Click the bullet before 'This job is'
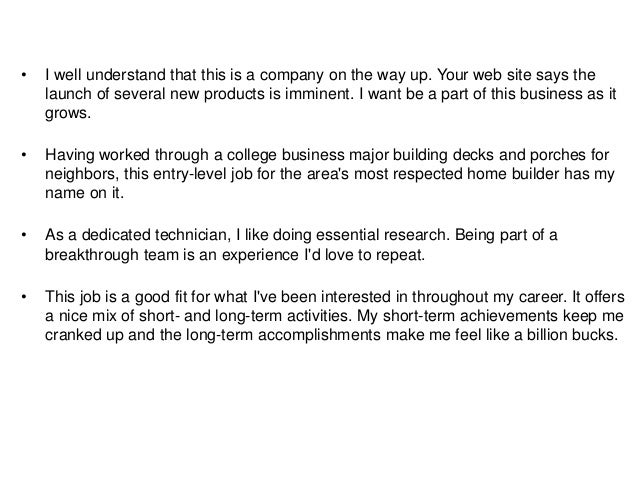Image resolution: width=638 pixels, height=479 pixels. coord(24,297)
